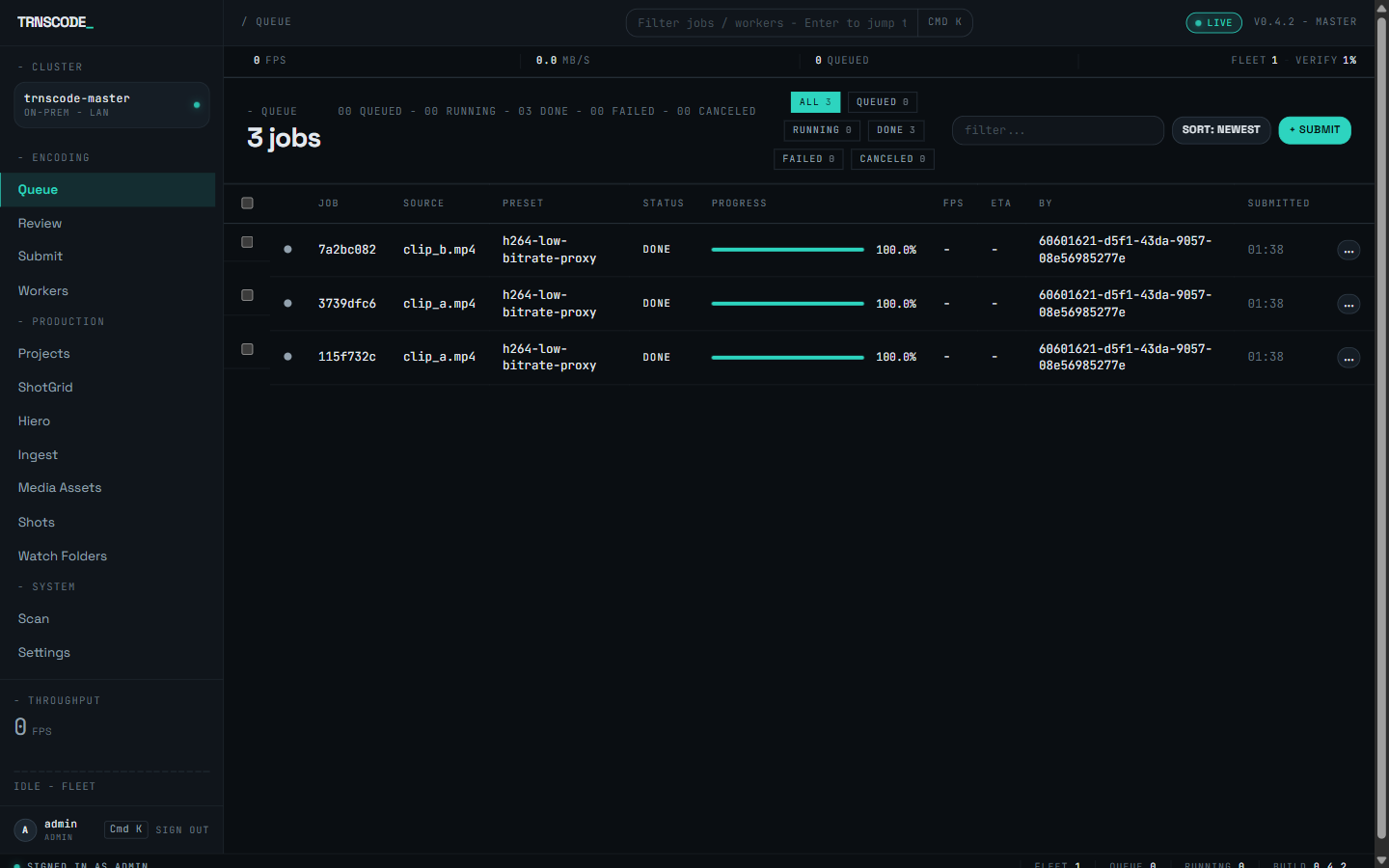Open Hiero page

click(108, 421)
